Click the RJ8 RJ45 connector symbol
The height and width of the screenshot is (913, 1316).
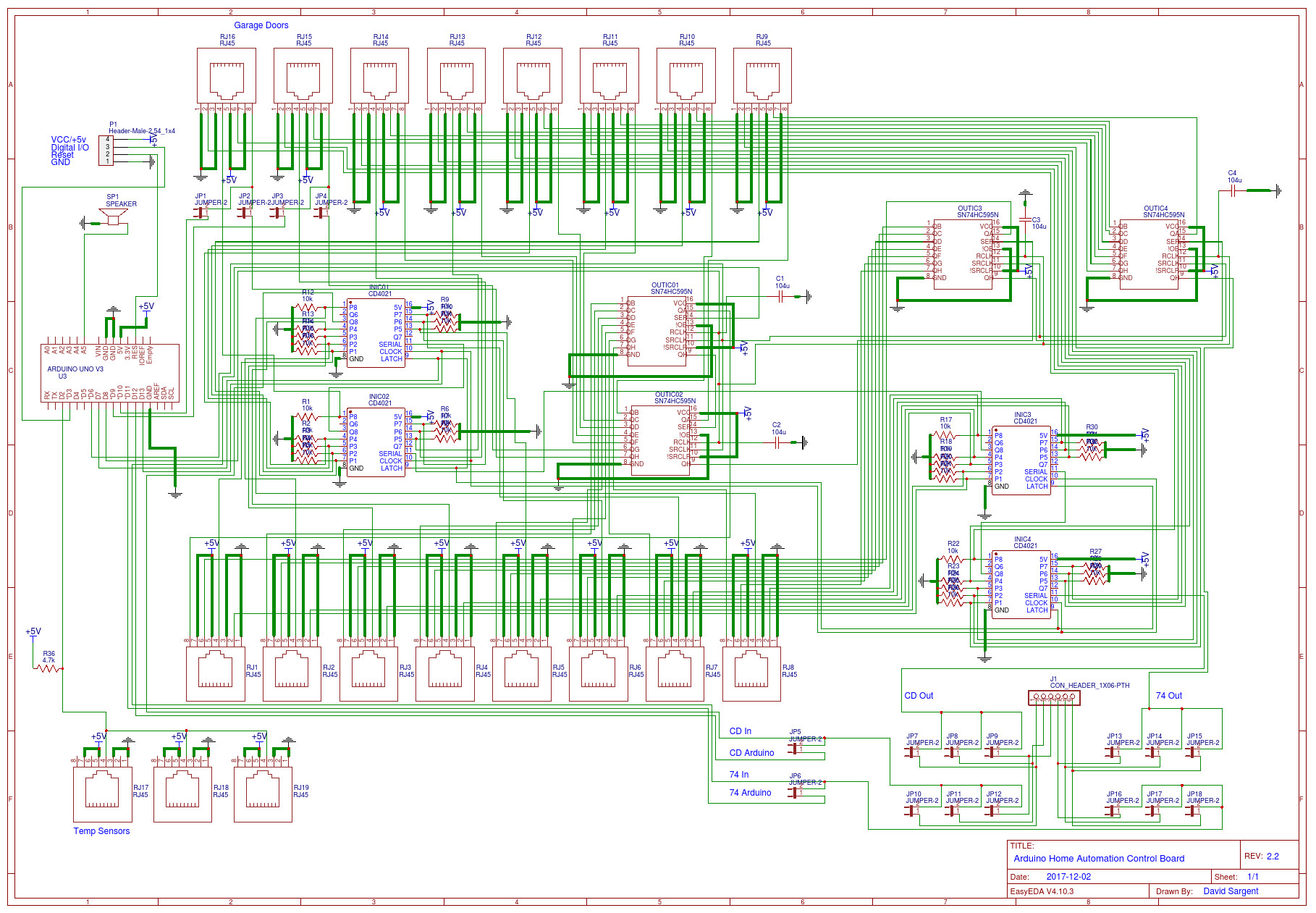(751, 673)
